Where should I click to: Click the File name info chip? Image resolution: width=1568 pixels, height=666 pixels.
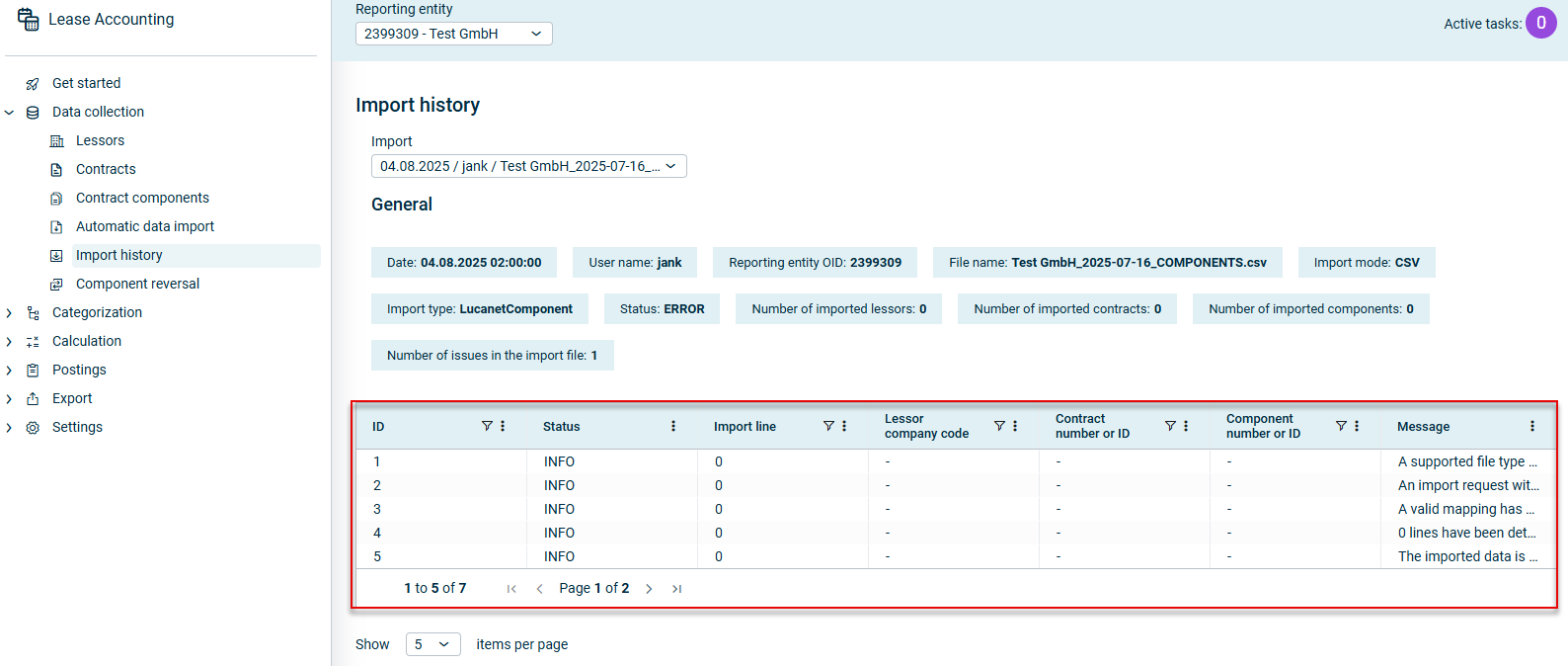[x=1108, y=263]
